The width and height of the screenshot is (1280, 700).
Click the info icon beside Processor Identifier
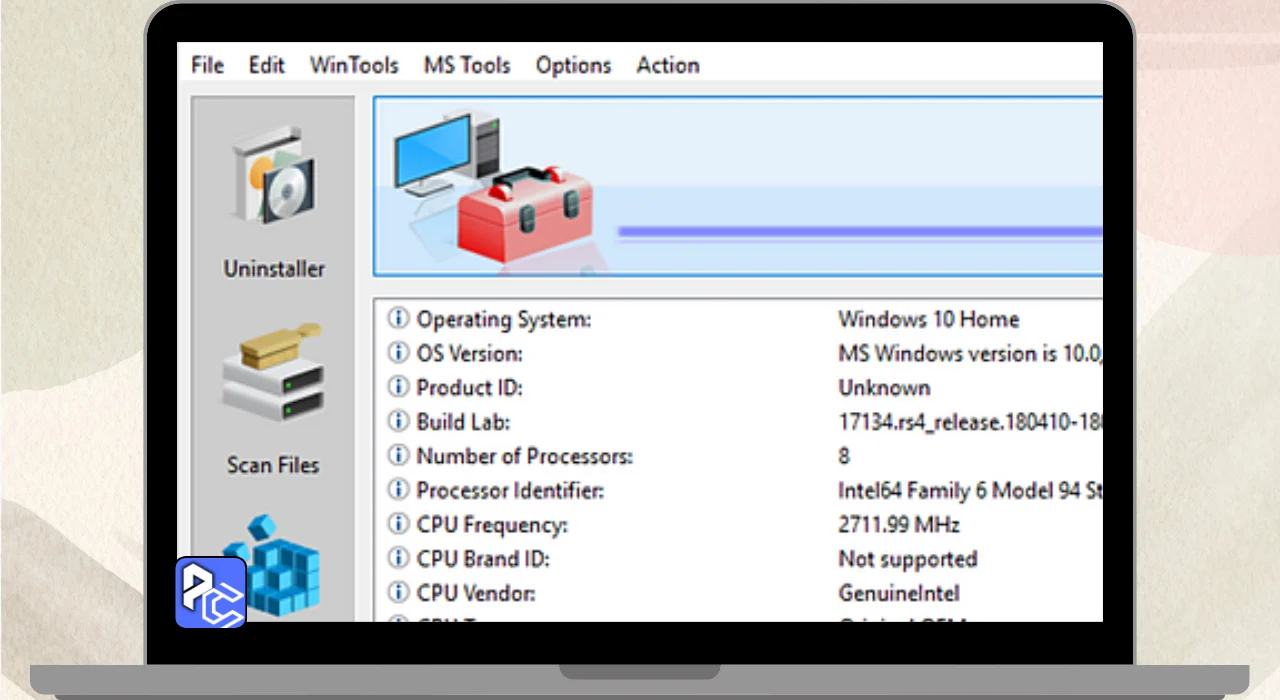pos(399,490)
